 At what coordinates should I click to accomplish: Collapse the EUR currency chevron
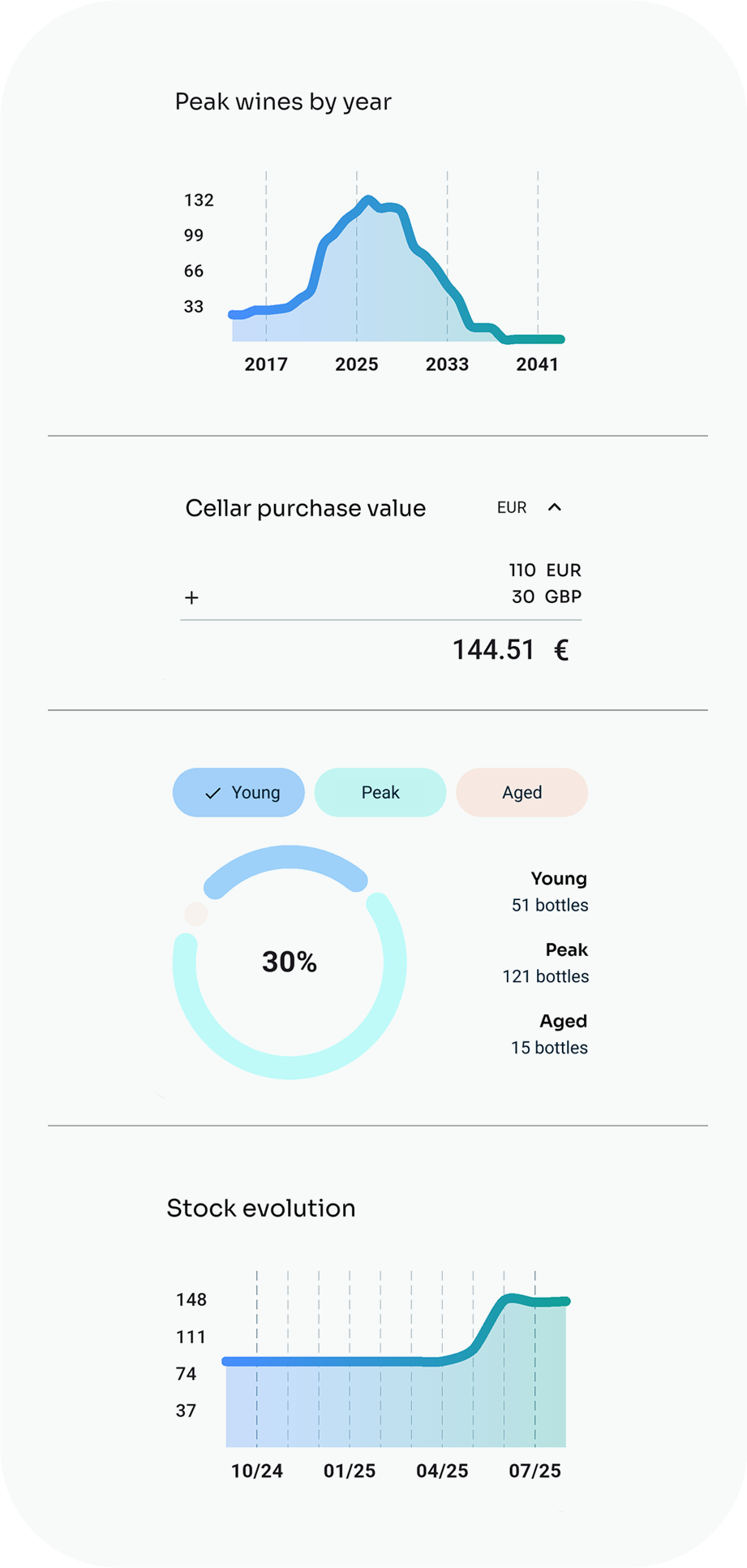(555, 507)
